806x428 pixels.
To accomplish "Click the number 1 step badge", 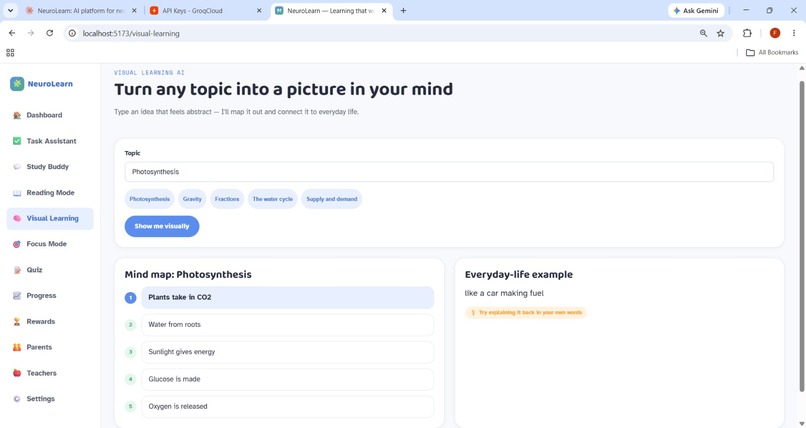I will (x=131, y=297).
